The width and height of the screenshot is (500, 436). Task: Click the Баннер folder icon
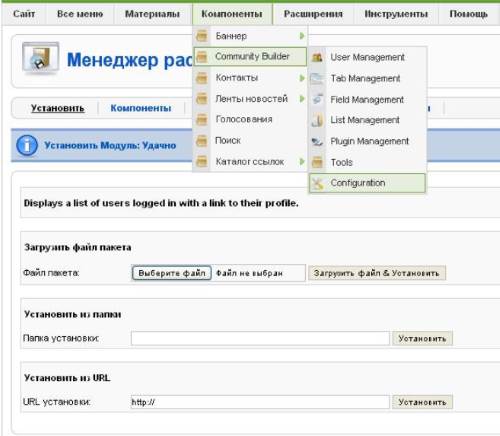[x=202, y=36]
